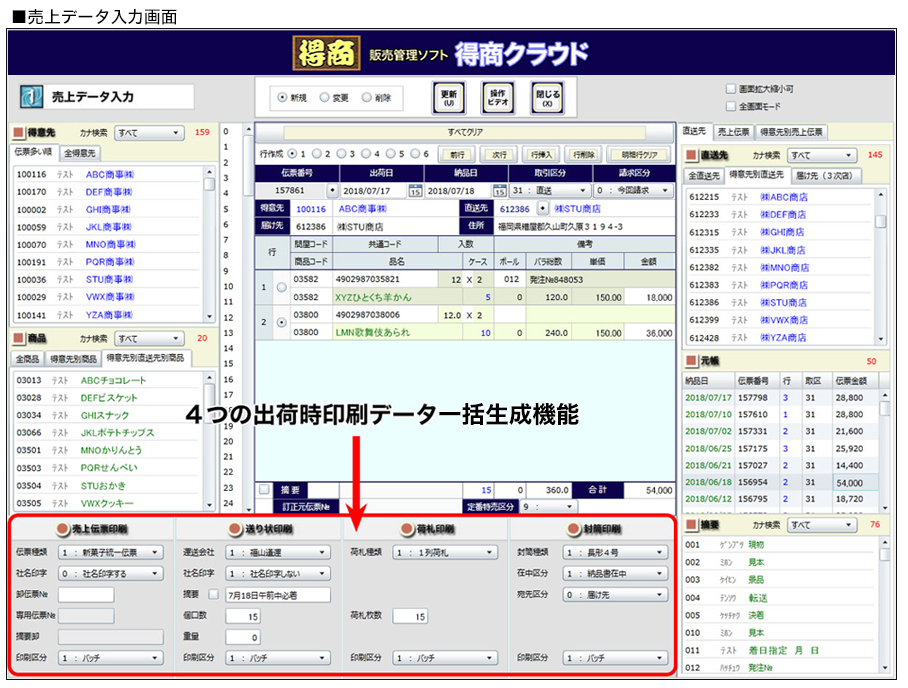The width and height of the screenshot is (908, 688).
Task: Open the calendar icon next to 納品日
Action: tap(499, 191)
